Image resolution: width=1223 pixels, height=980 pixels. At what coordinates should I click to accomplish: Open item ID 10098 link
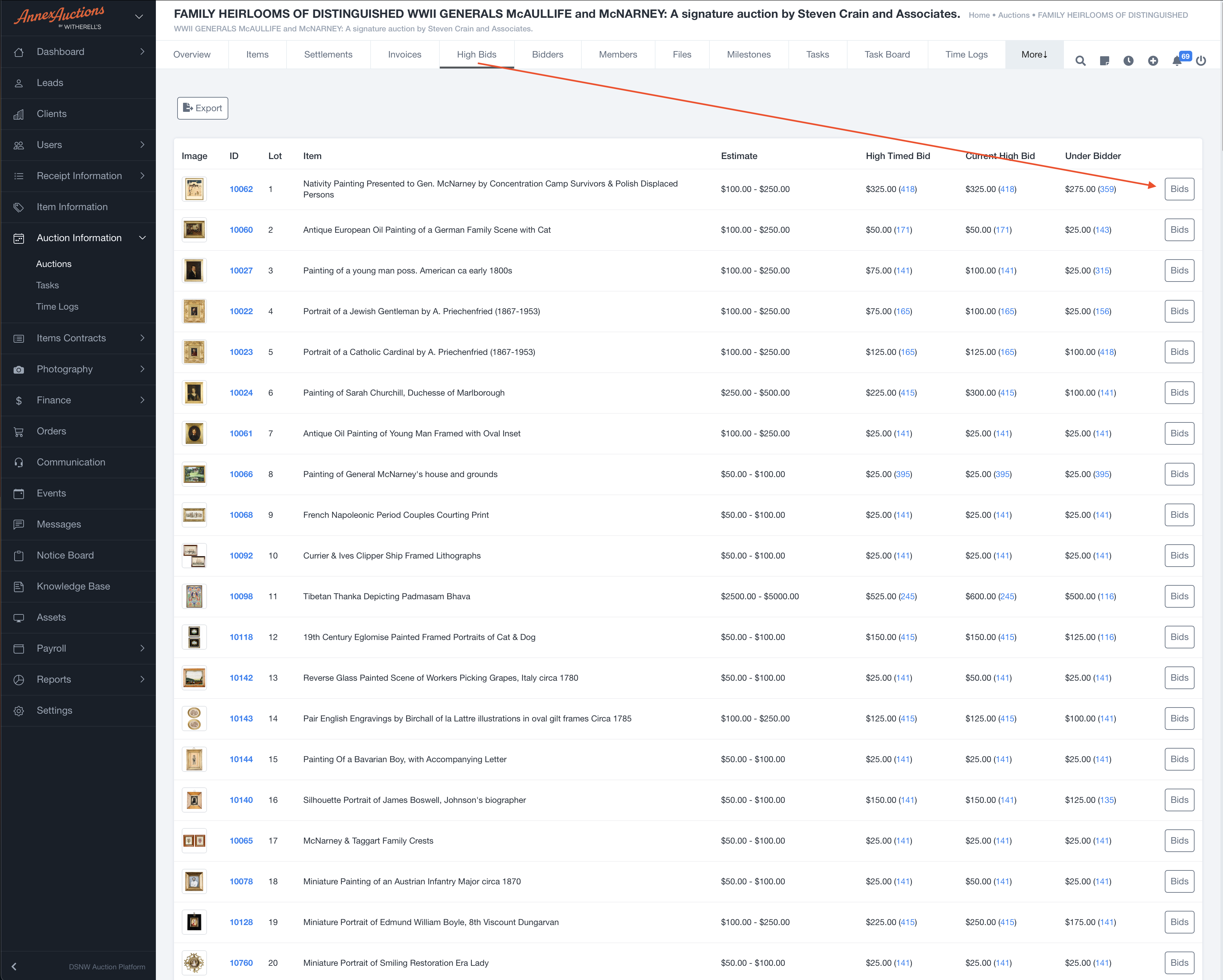click(x=241, y=597)
